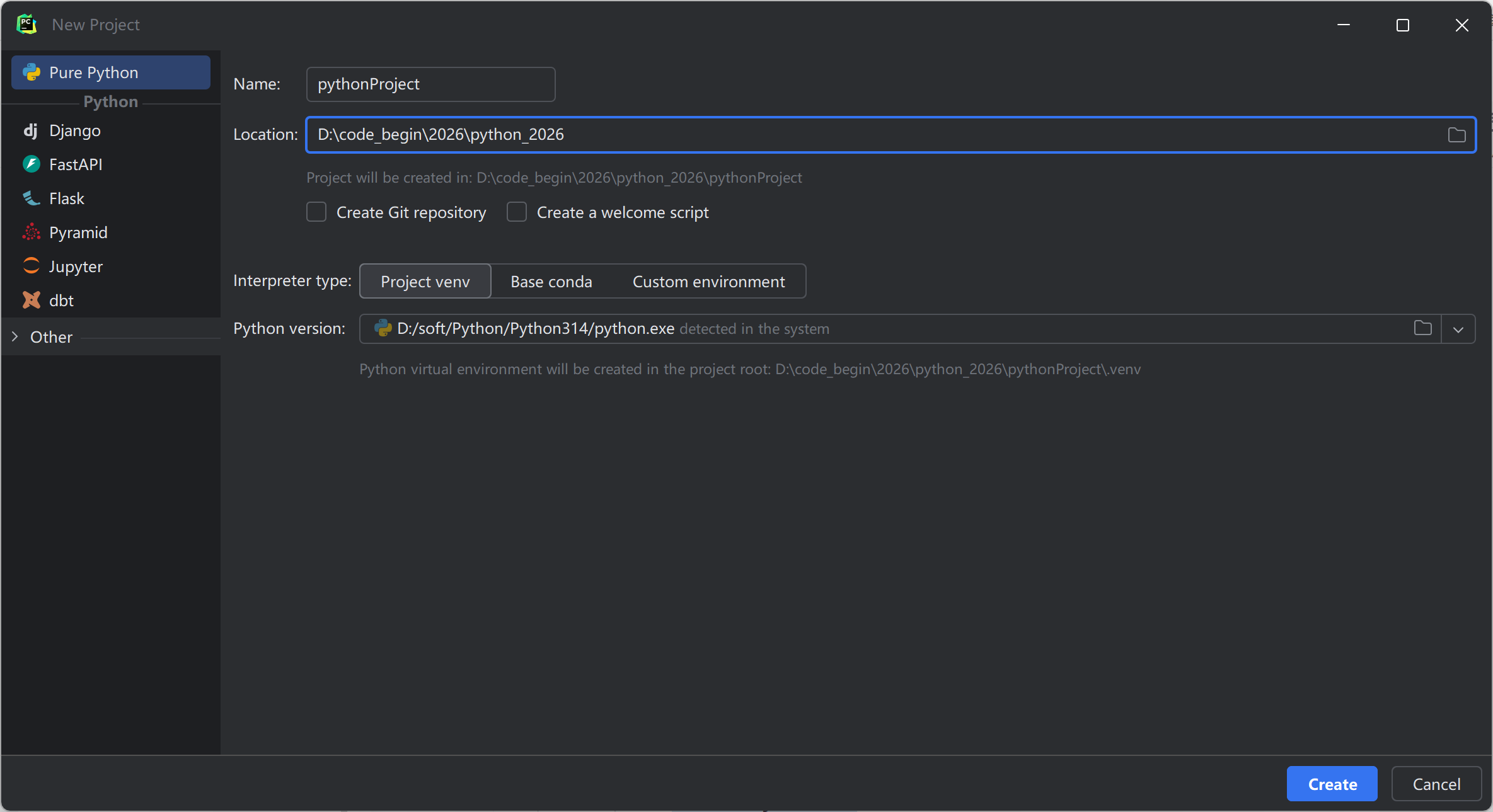
Task: Select Custom environment interpreter type
Action: 708,282
